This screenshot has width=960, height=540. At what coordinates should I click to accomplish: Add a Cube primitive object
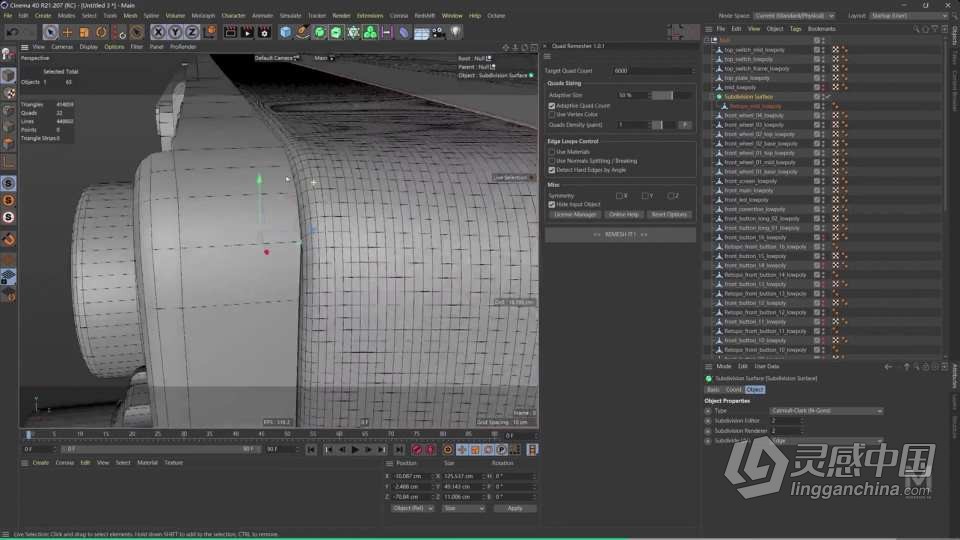point(285,32)
